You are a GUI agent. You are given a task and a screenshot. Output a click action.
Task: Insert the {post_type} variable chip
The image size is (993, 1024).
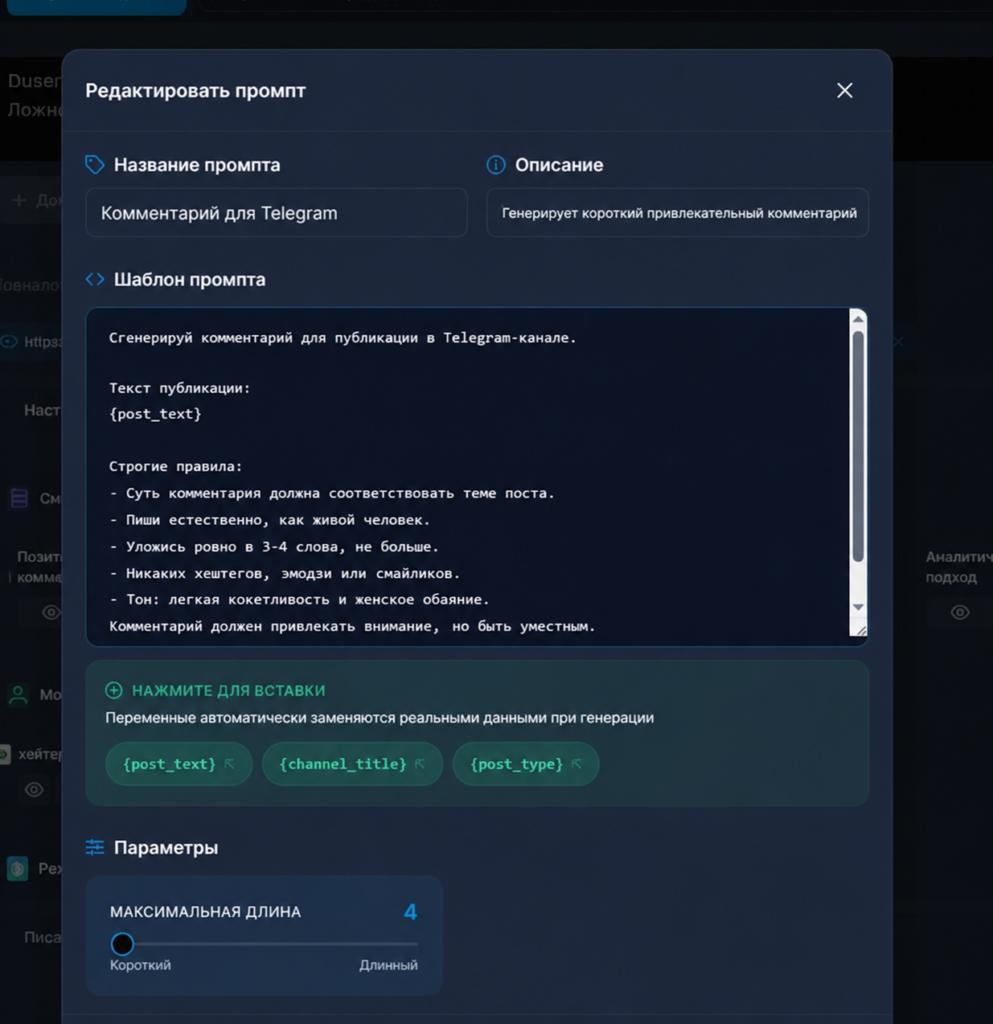tap(526, 764)
